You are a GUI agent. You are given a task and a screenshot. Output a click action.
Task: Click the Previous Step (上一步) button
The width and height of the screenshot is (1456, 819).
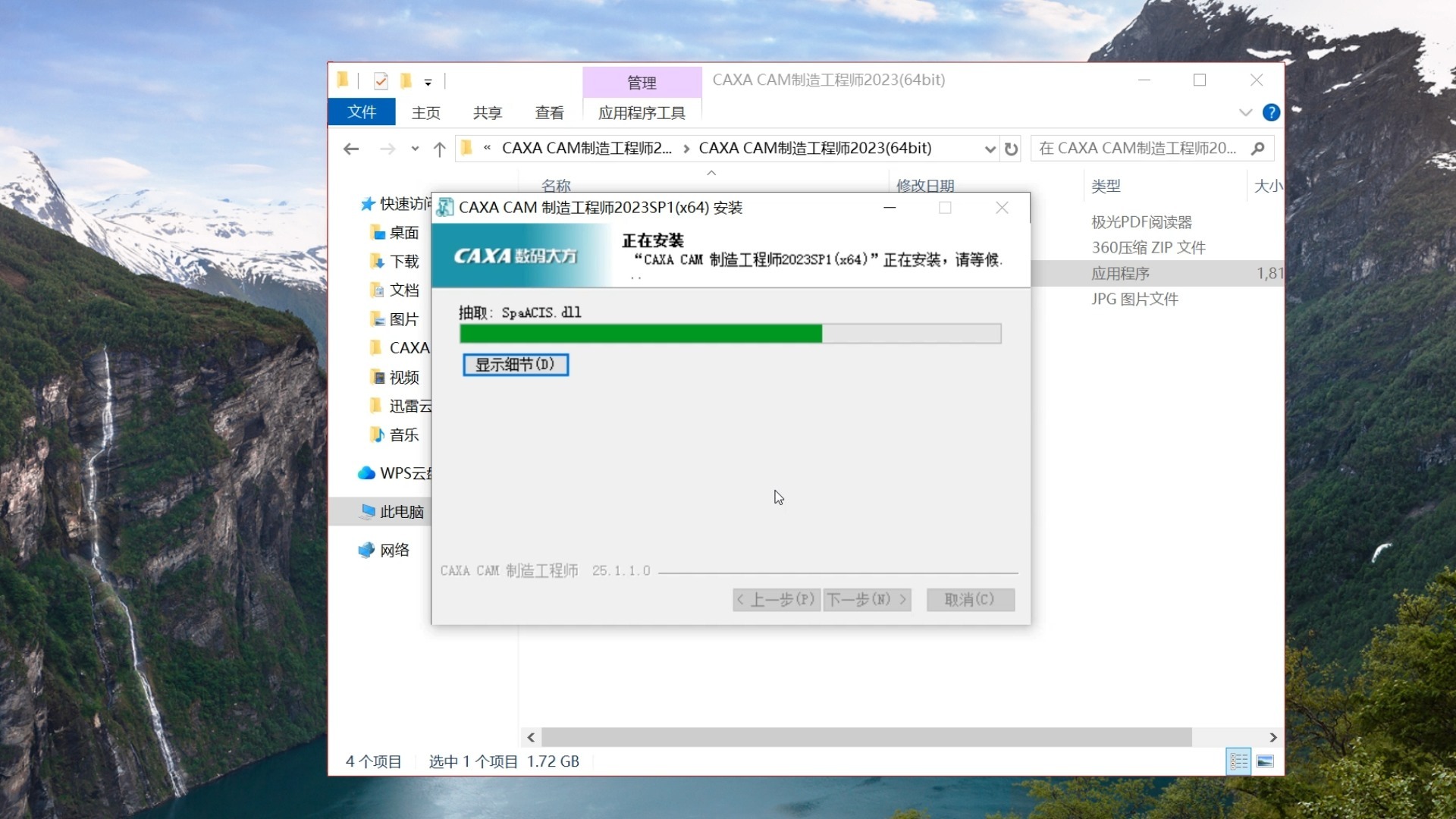tap(777, 600)
